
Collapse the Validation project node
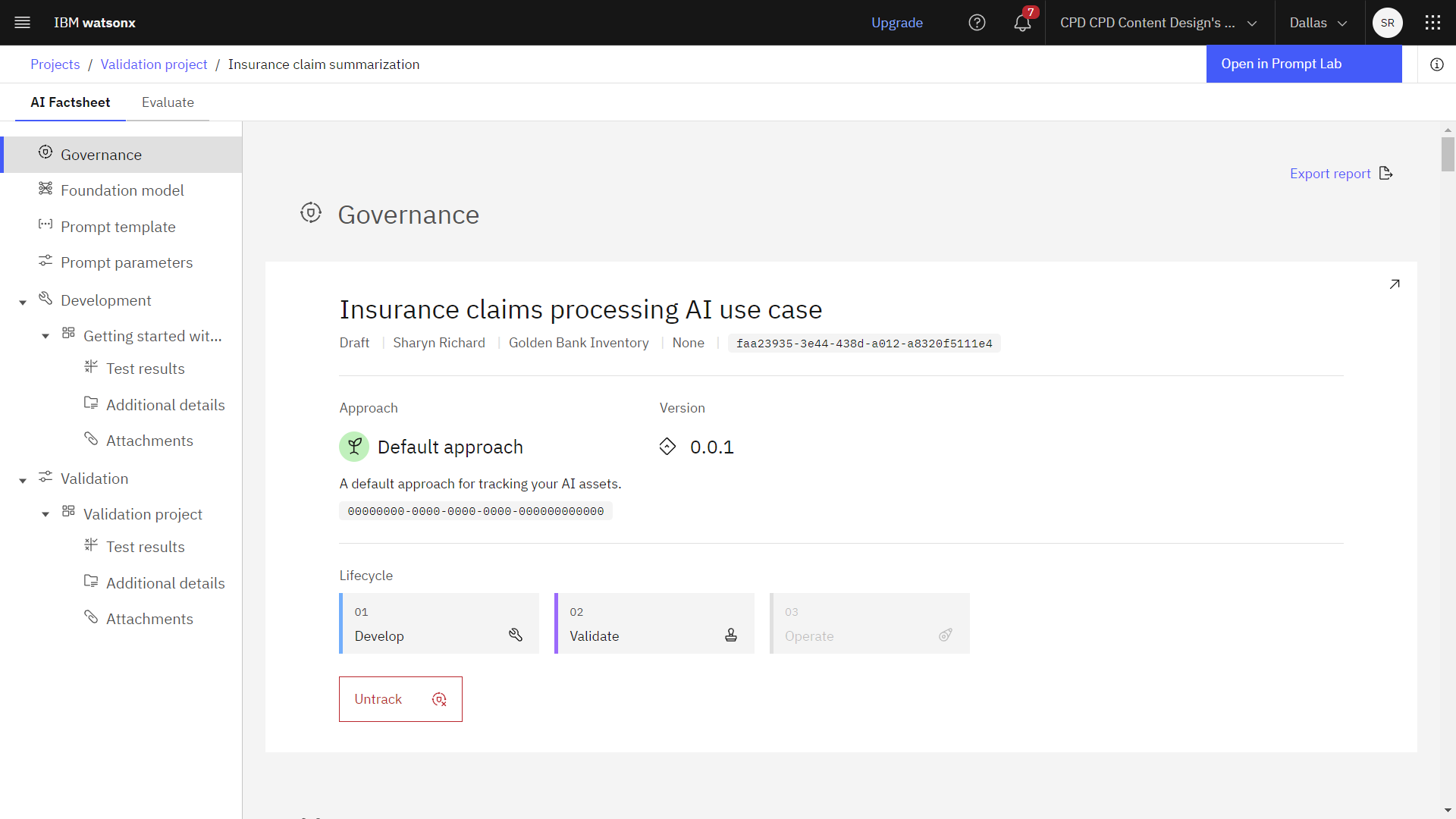pyautogui.click(x=45, y=514)
